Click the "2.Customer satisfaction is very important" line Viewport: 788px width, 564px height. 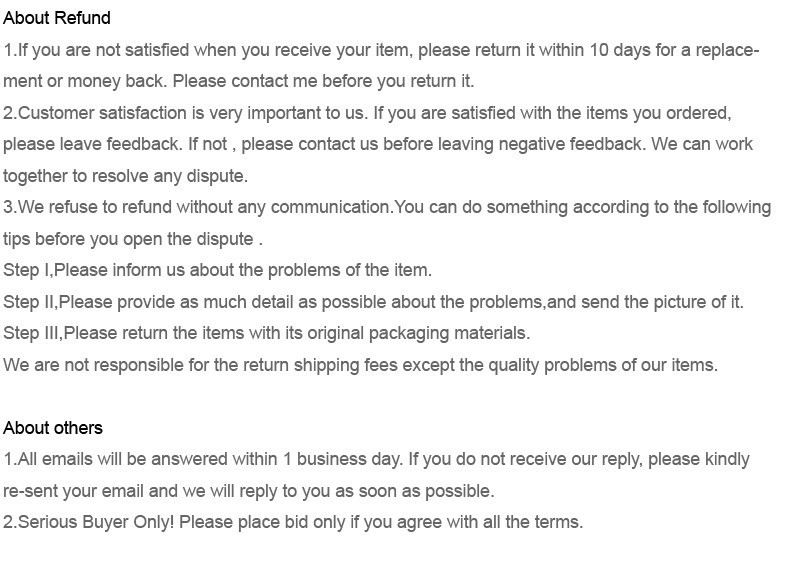(190, 113)
